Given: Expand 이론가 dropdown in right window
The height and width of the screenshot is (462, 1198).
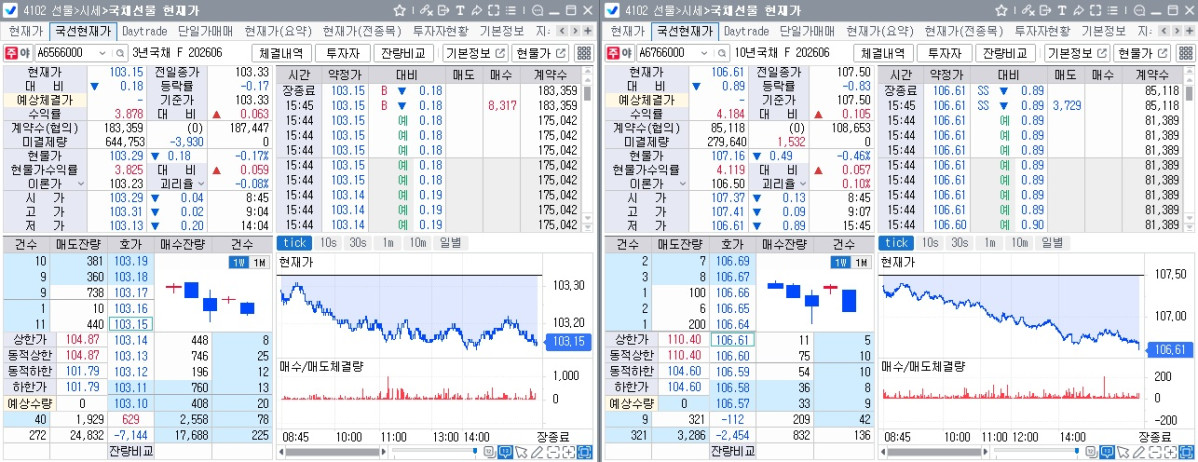Looking at the screenshot, I should 681,184.
